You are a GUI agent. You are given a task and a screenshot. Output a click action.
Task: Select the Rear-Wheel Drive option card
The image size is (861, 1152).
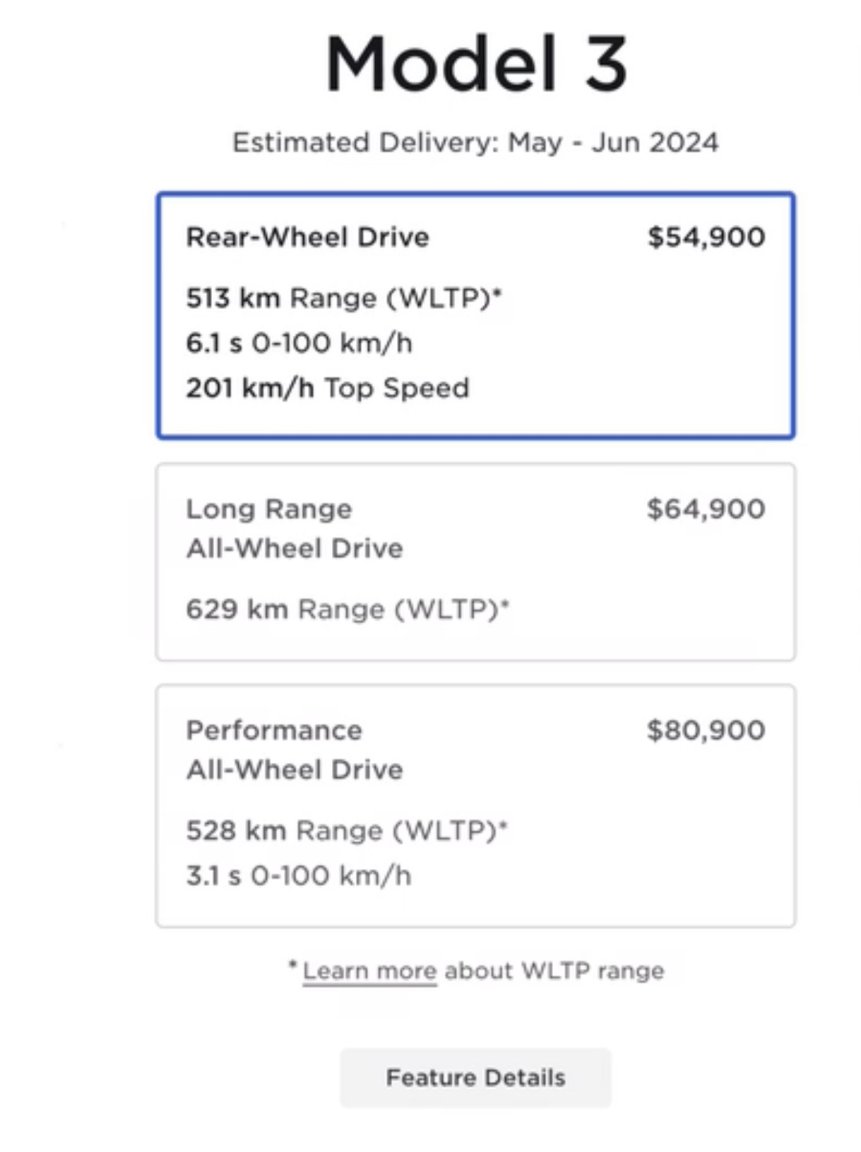[x=475, y=315]
